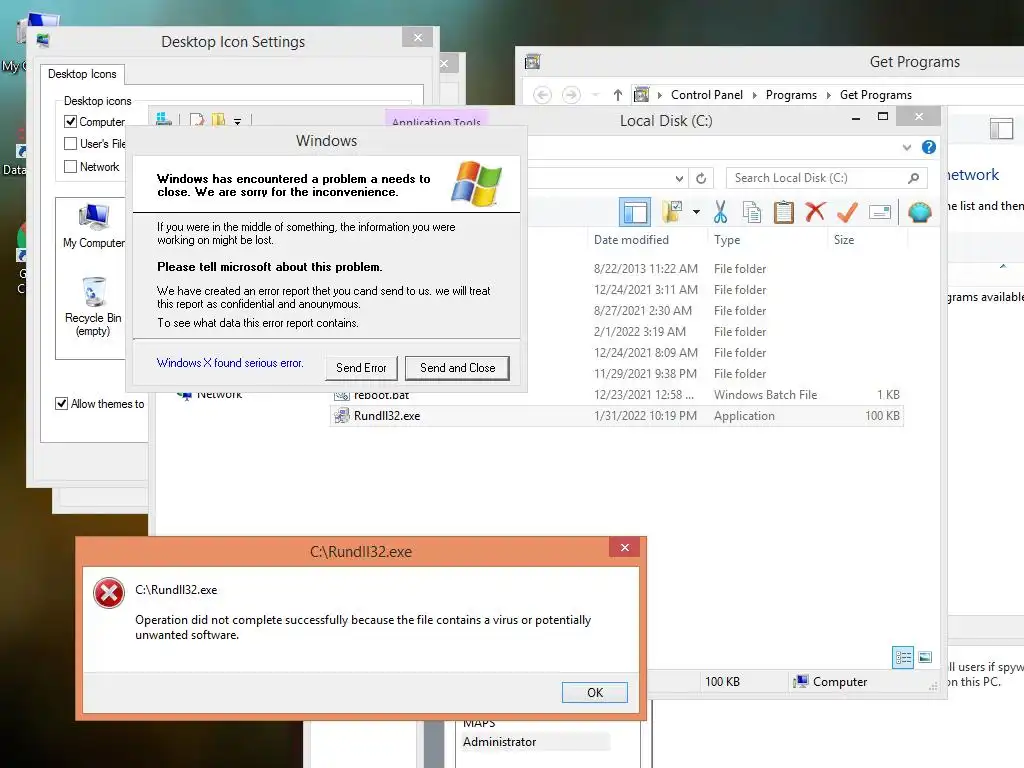Click the Rename icon in Local Disk toolbar
The width and height of the screenshot is (1024, 768).
pyautogui.click(x=880, y=212)
